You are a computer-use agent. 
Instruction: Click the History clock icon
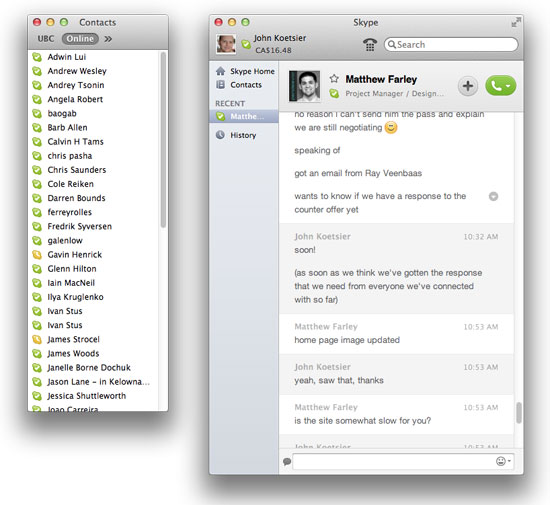(x=220, y=135)
